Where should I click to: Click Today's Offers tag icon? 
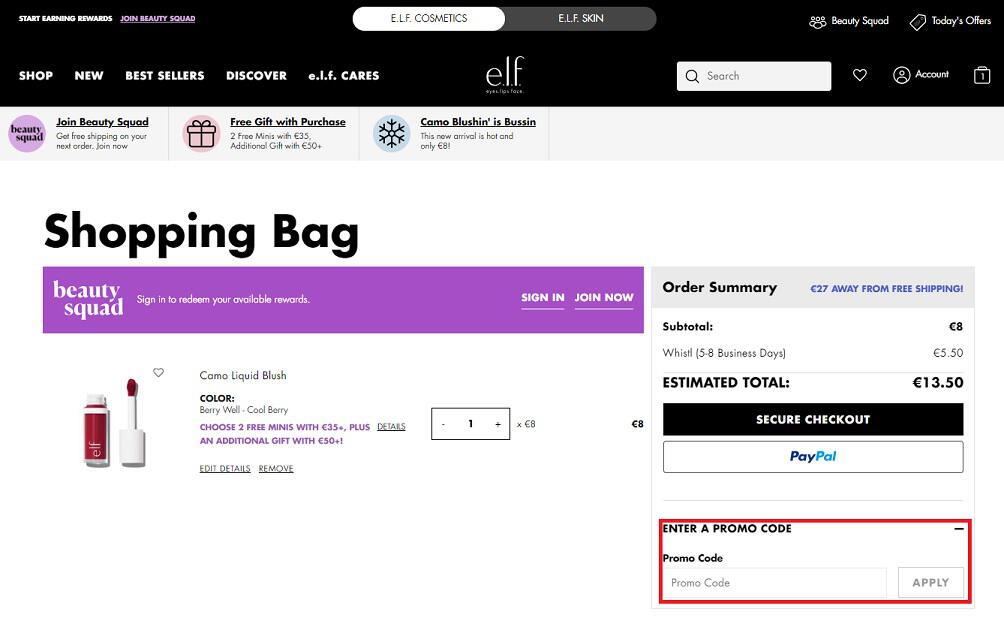coord(918,22)
